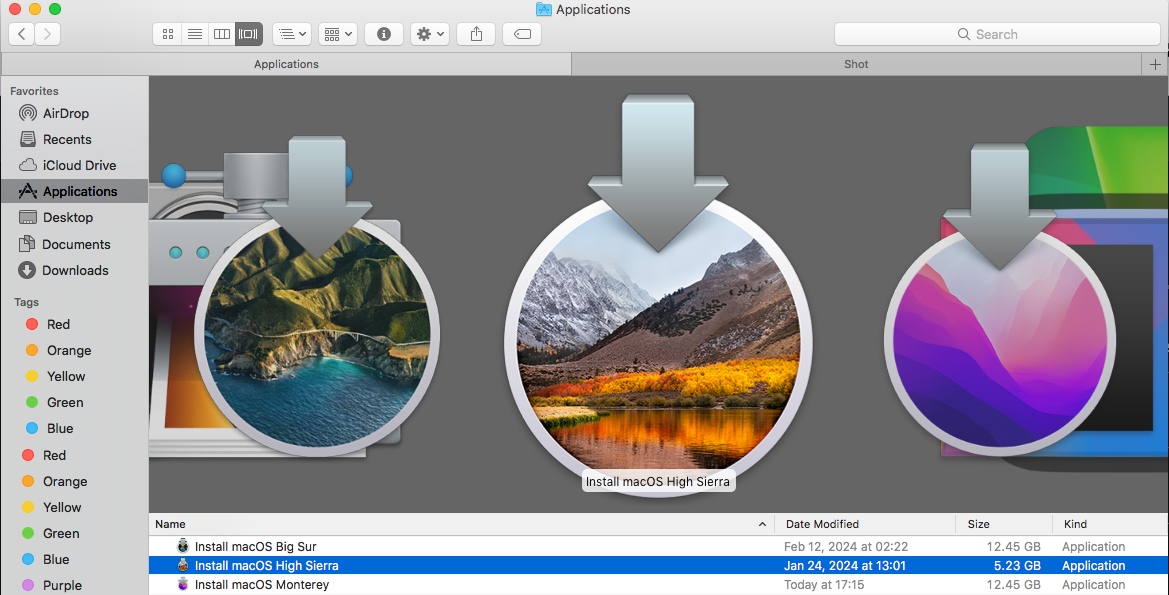
Task: Open Recents in the sidebar
Action: pyautogui.click(x=75, y=139)
